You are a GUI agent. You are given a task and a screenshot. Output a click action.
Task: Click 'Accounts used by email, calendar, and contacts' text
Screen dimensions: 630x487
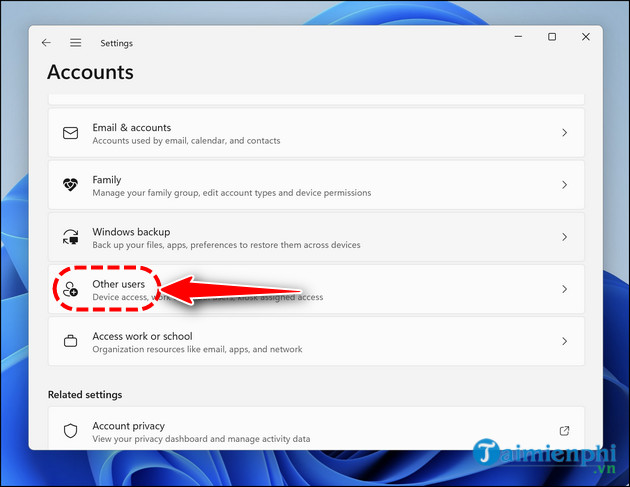[186, 141]
